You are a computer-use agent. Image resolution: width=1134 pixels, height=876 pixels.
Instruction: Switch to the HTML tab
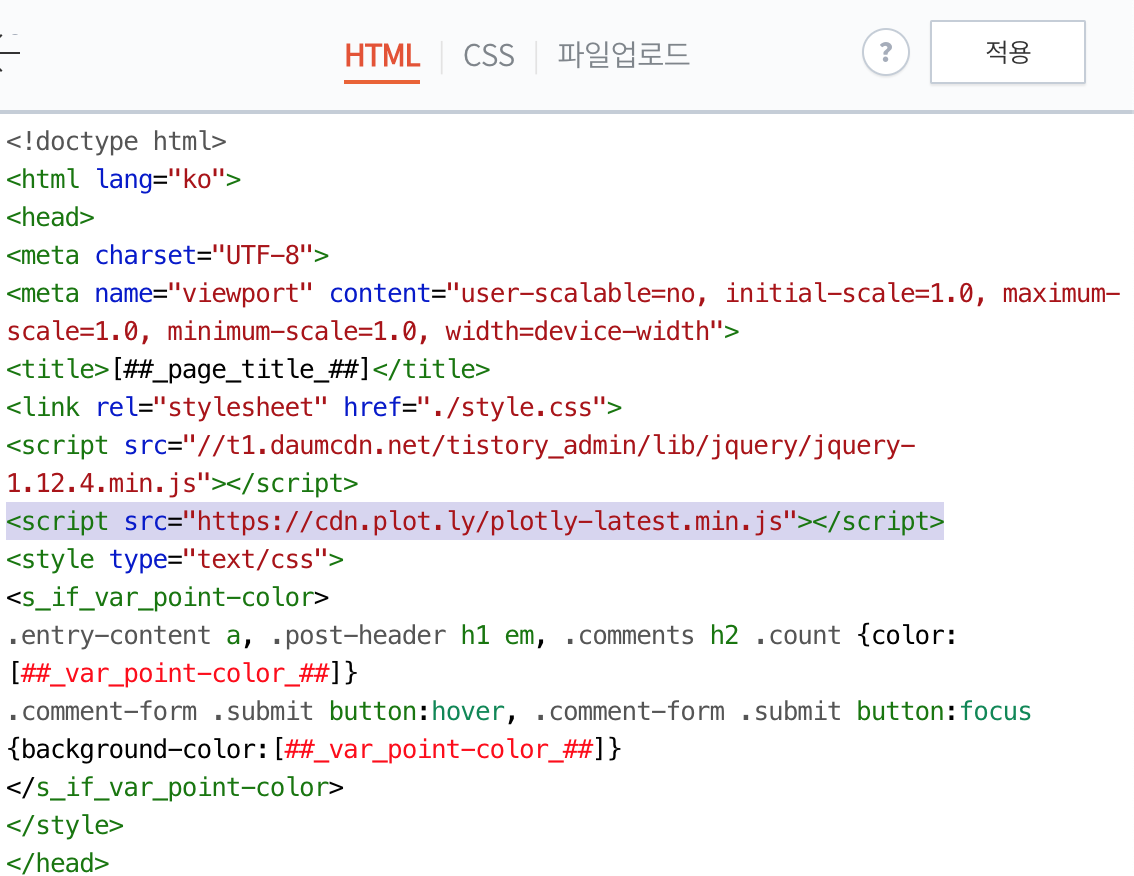(x=382, y=56)
